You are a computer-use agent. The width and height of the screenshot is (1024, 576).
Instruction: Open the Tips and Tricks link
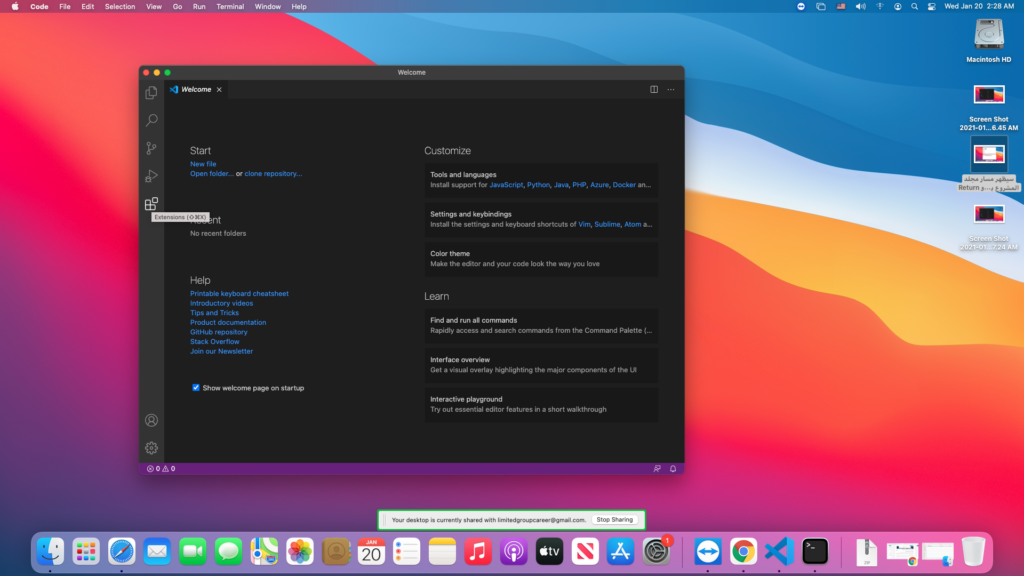(x=214, y=313)
